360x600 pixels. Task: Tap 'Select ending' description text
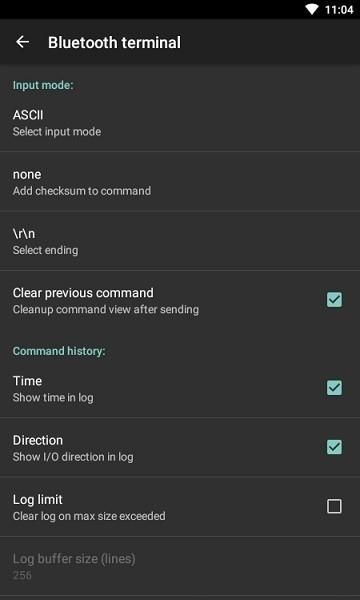[45, 250]
